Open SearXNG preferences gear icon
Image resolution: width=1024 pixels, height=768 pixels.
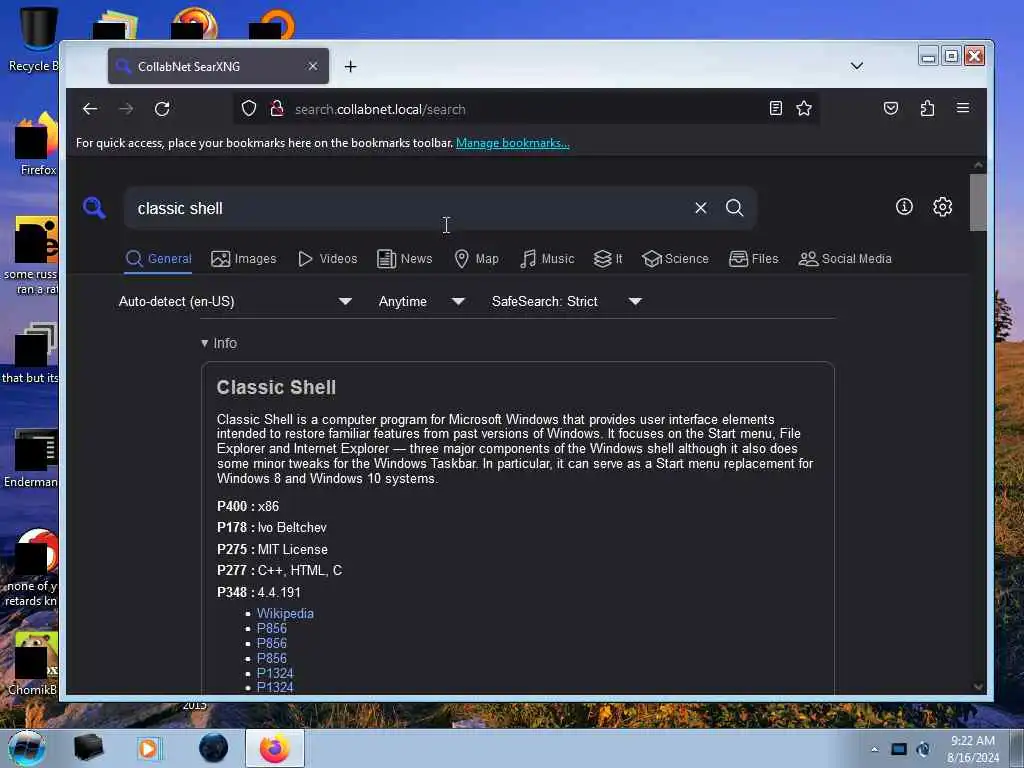(x=942, y=207)
